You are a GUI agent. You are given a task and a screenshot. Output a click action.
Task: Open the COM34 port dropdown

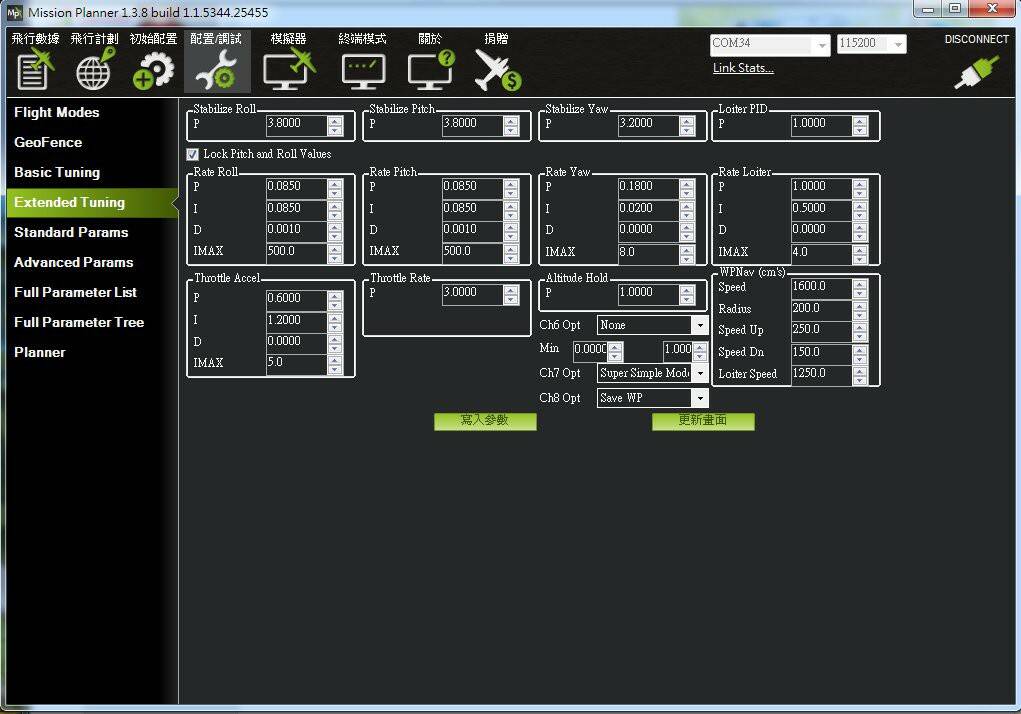[770, 44]
